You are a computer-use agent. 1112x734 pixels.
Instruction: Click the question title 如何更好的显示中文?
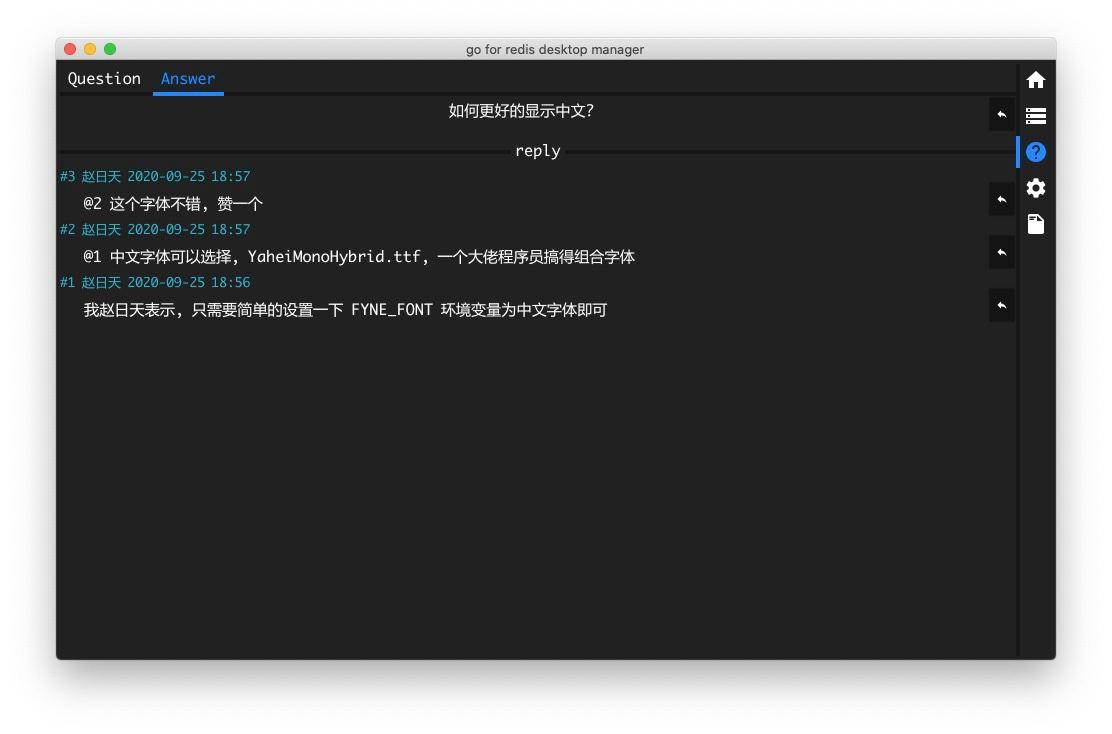click(x=521, y=111)
